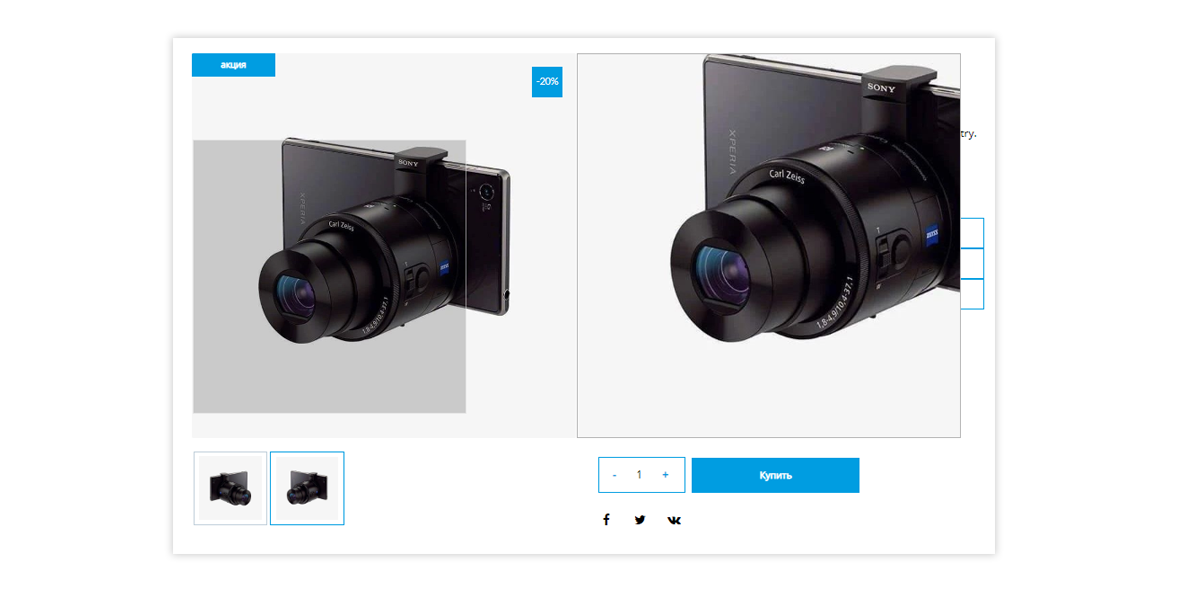Click the quantity field showing 1
Image resolution: width=1200 pixels, height=600 pixels.
[639, 475]
